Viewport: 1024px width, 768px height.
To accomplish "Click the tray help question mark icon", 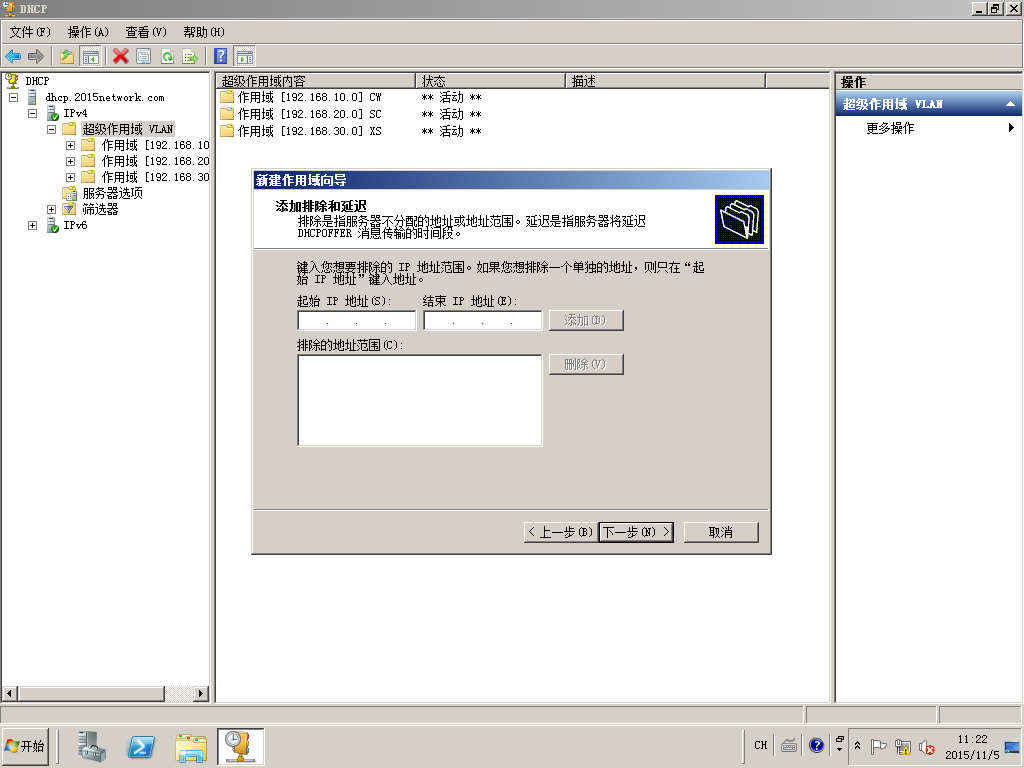I will pyautogui.click(x=816, y=745).
